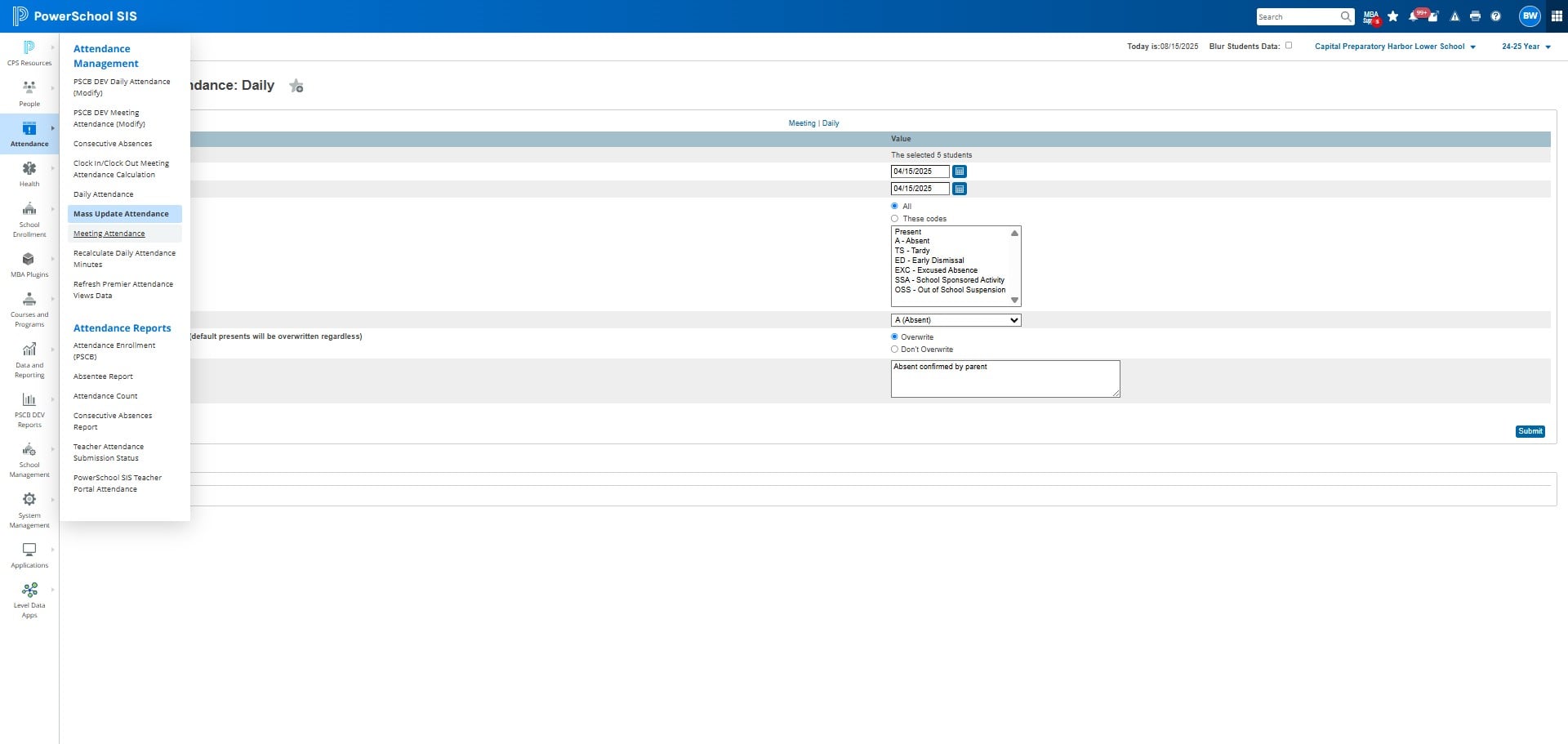
Task: Open calendar picker for first date field
Action: pos(960,172)
